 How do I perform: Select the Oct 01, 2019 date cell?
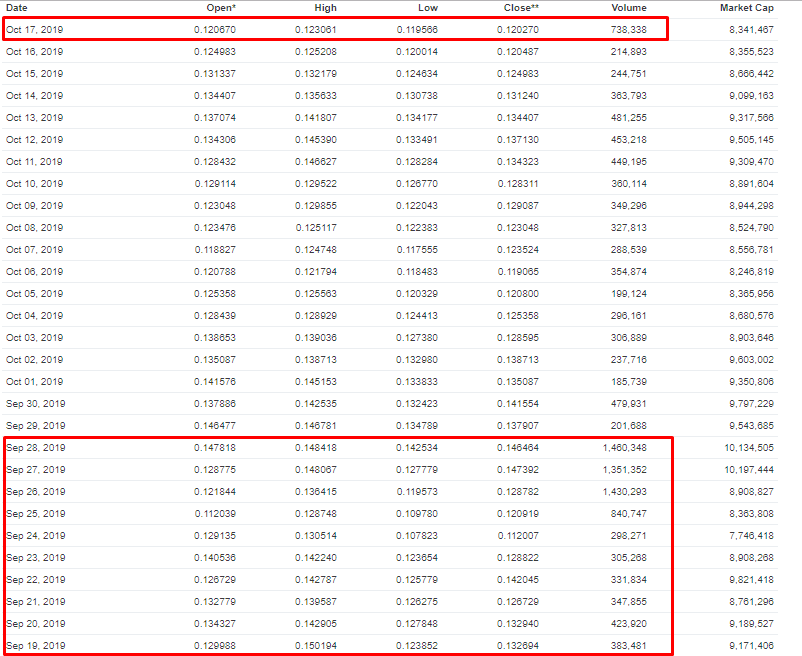(34, 382)
